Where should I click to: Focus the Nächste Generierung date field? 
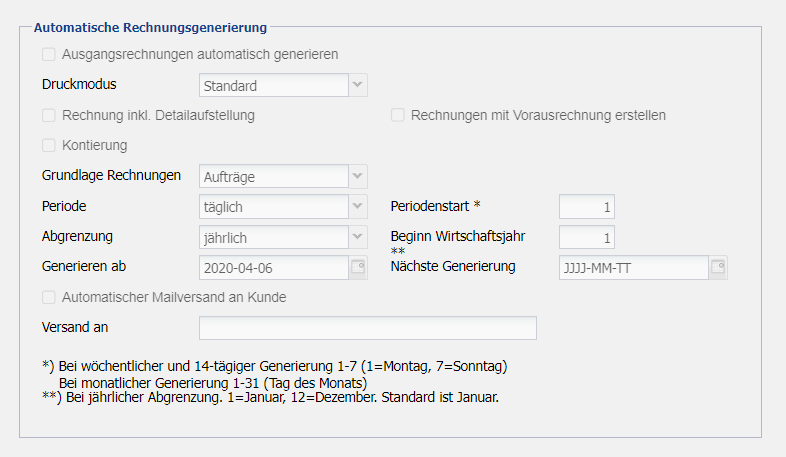pos(632,267)
